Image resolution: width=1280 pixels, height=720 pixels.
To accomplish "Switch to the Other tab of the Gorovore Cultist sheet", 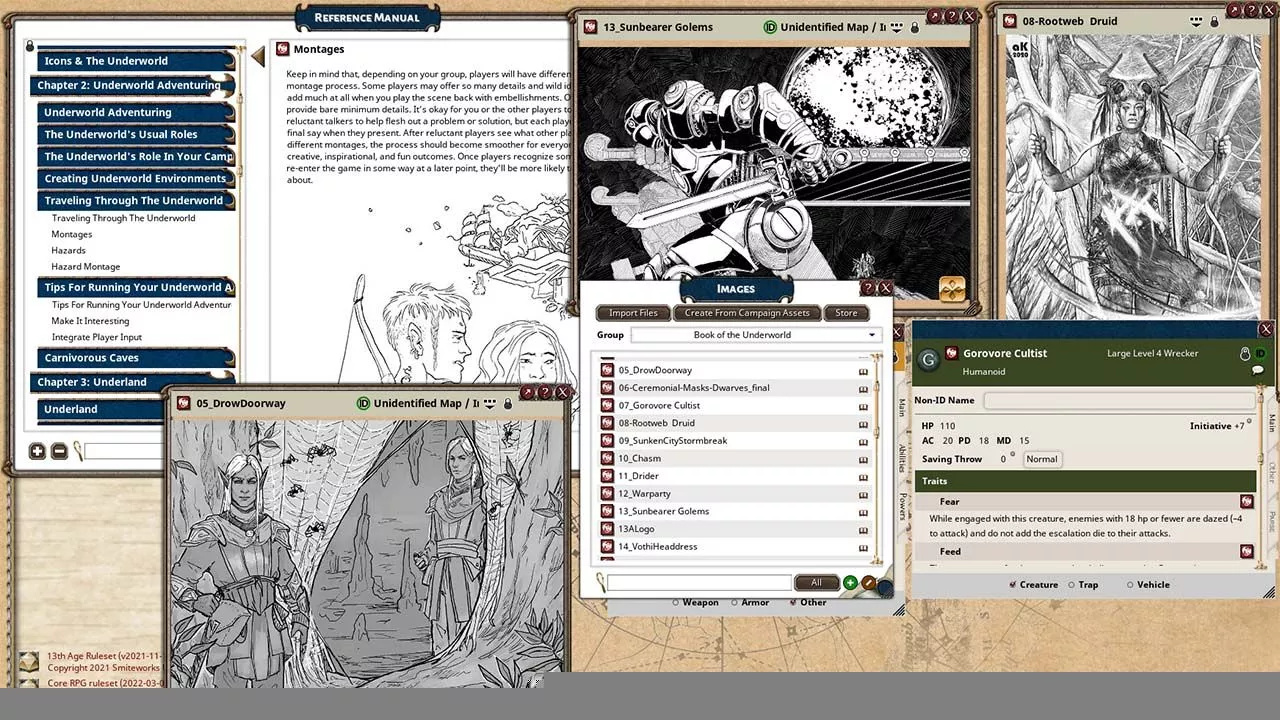I will (1272, 471).
